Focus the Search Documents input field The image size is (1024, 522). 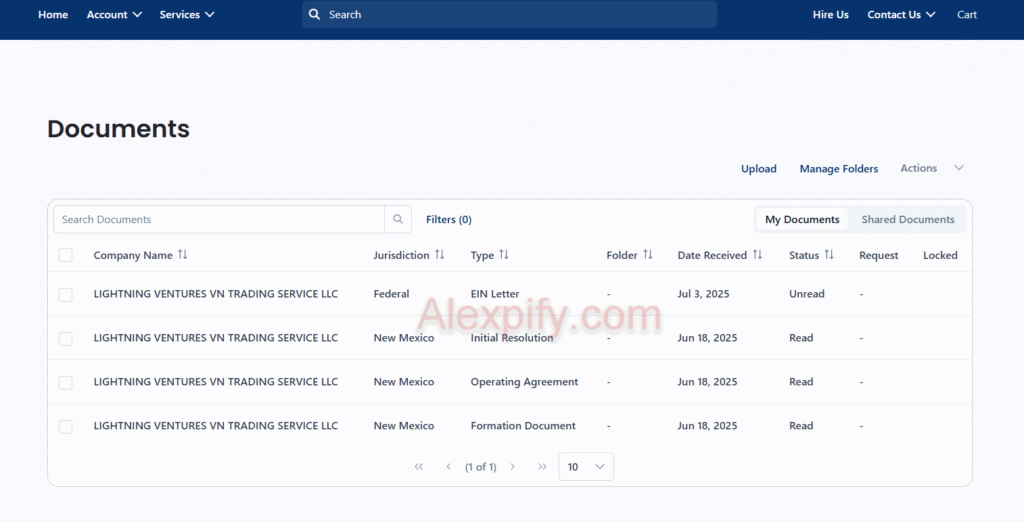coord(218,219)
